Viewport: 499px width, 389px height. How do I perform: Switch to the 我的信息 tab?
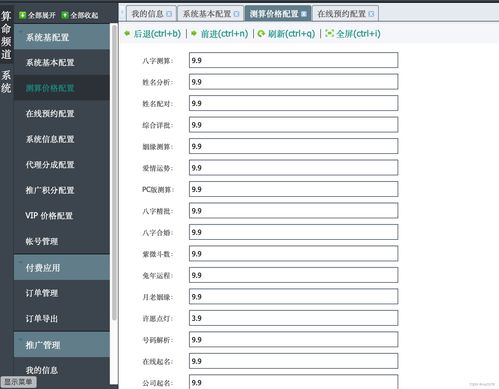tap(151, 14)
